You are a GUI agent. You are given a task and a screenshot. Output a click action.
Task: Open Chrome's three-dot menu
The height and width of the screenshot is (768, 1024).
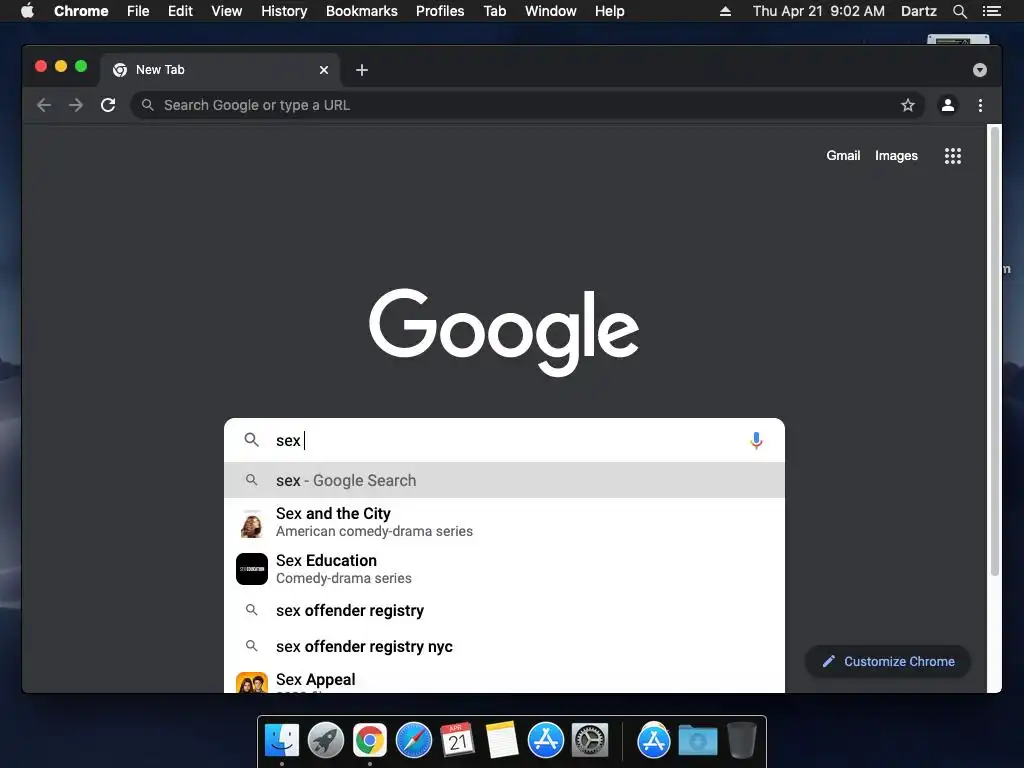pos(980,105)
